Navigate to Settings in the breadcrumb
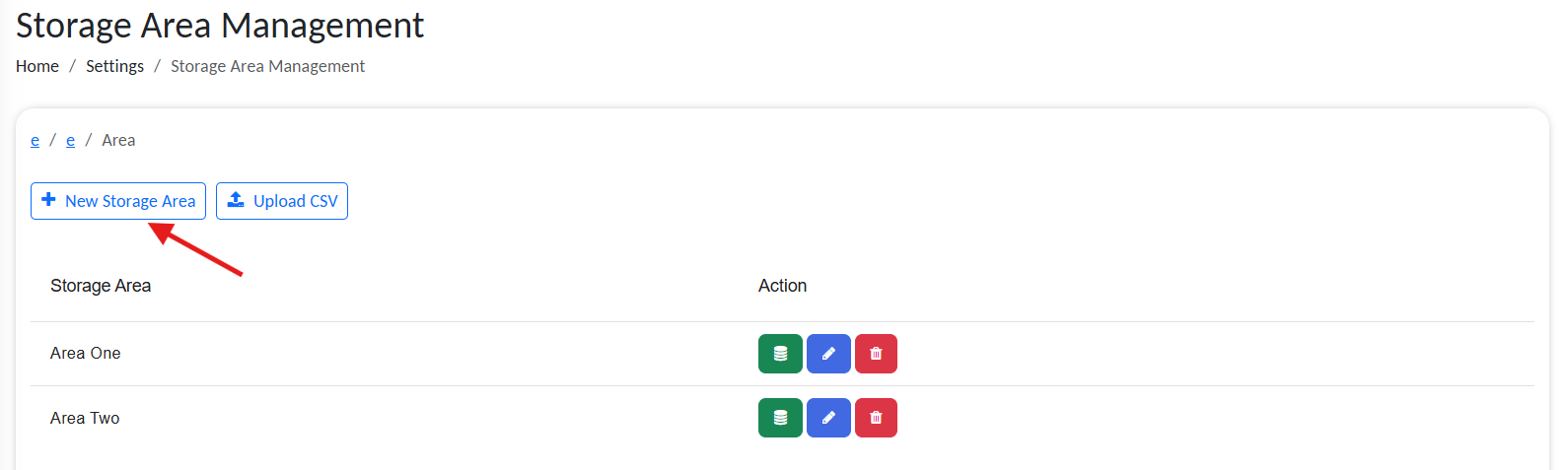This screenshot has width=1568, height=470. point(114,66)
